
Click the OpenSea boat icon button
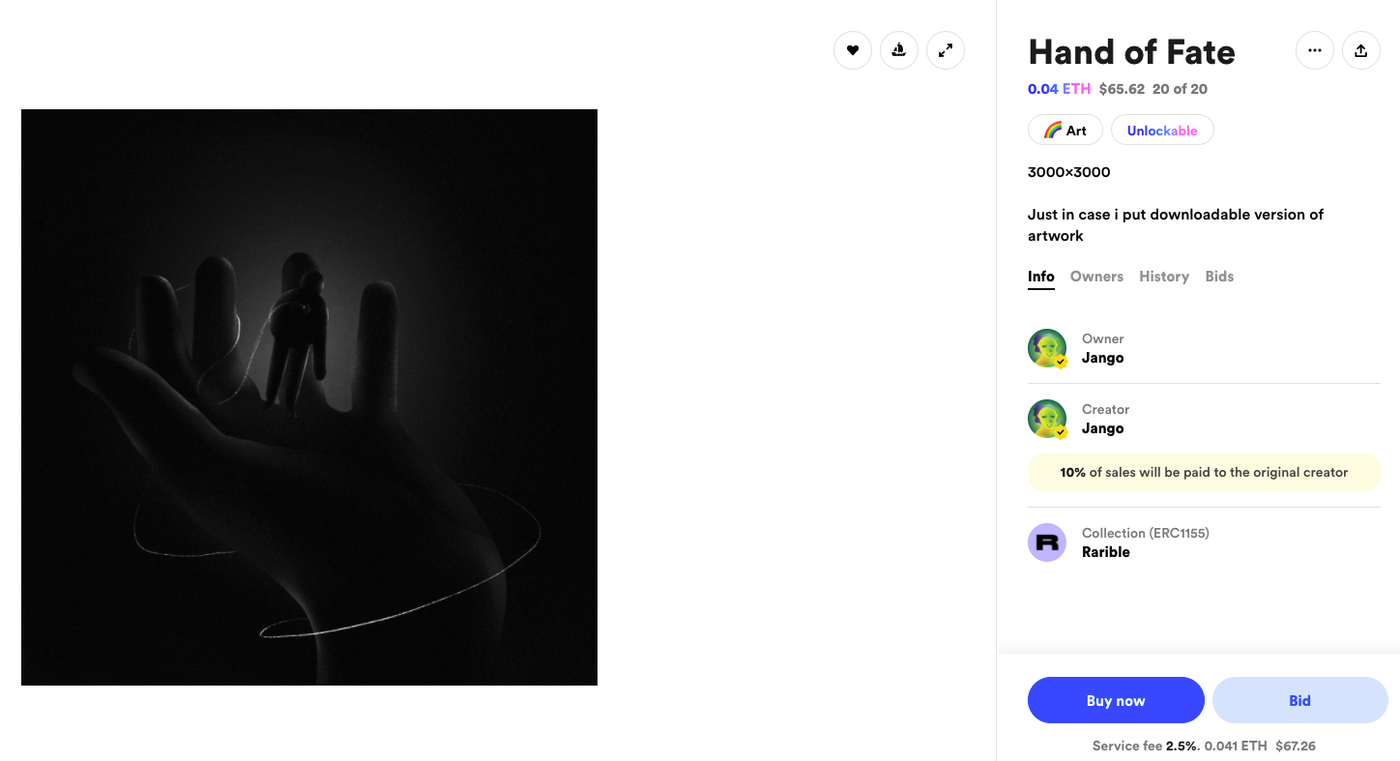(x=899, y=50)
